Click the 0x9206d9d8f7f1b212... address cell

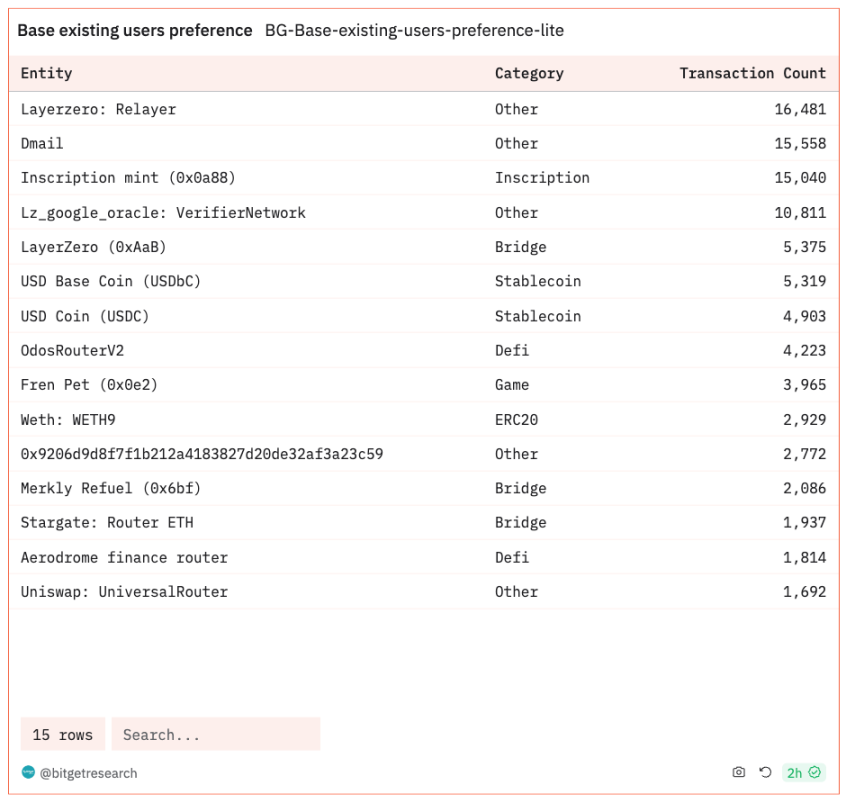[202, 454]
